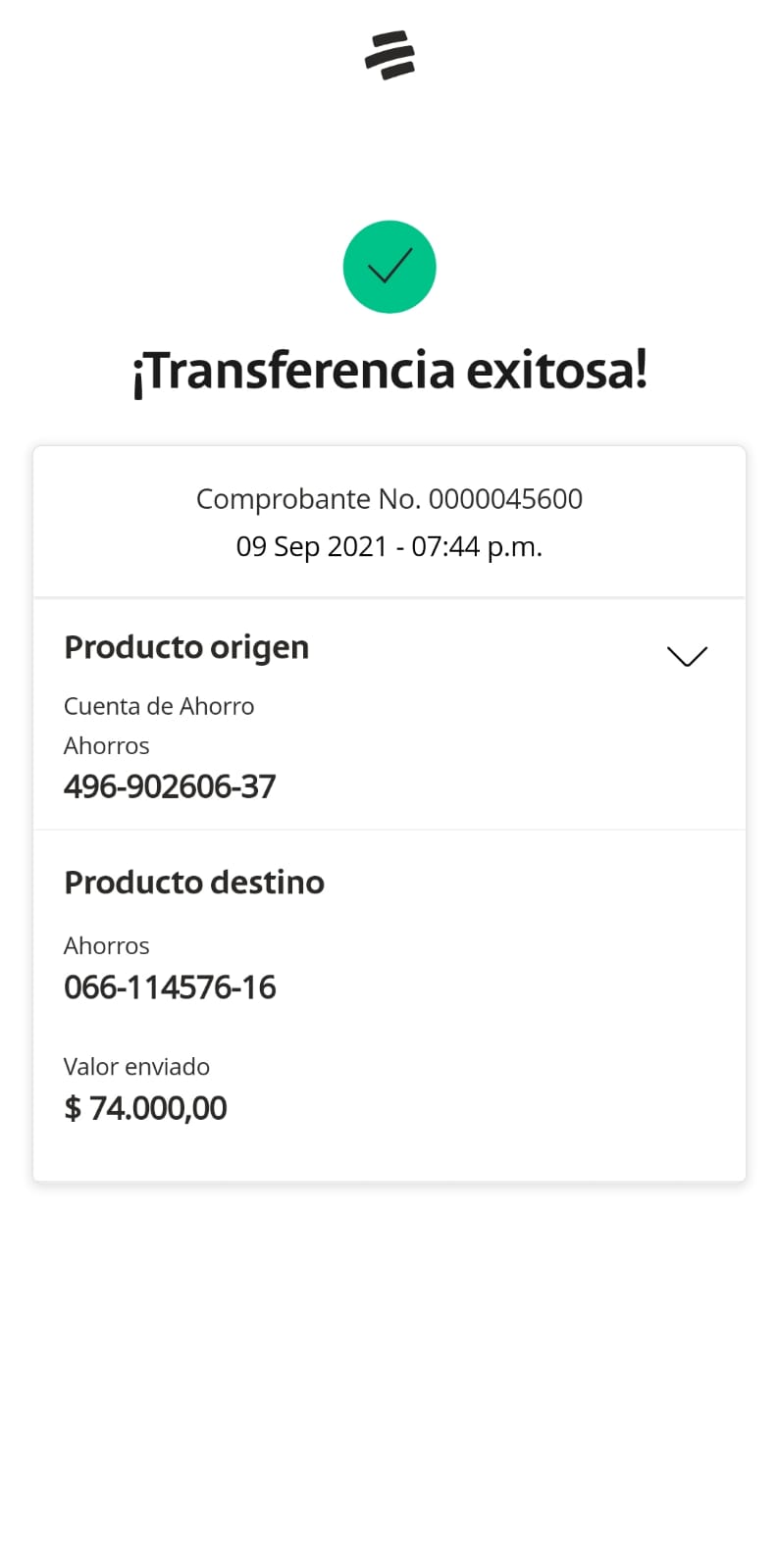Collapse the Producto origen section chevron
Screen dimensions: 778x1568
687,656
